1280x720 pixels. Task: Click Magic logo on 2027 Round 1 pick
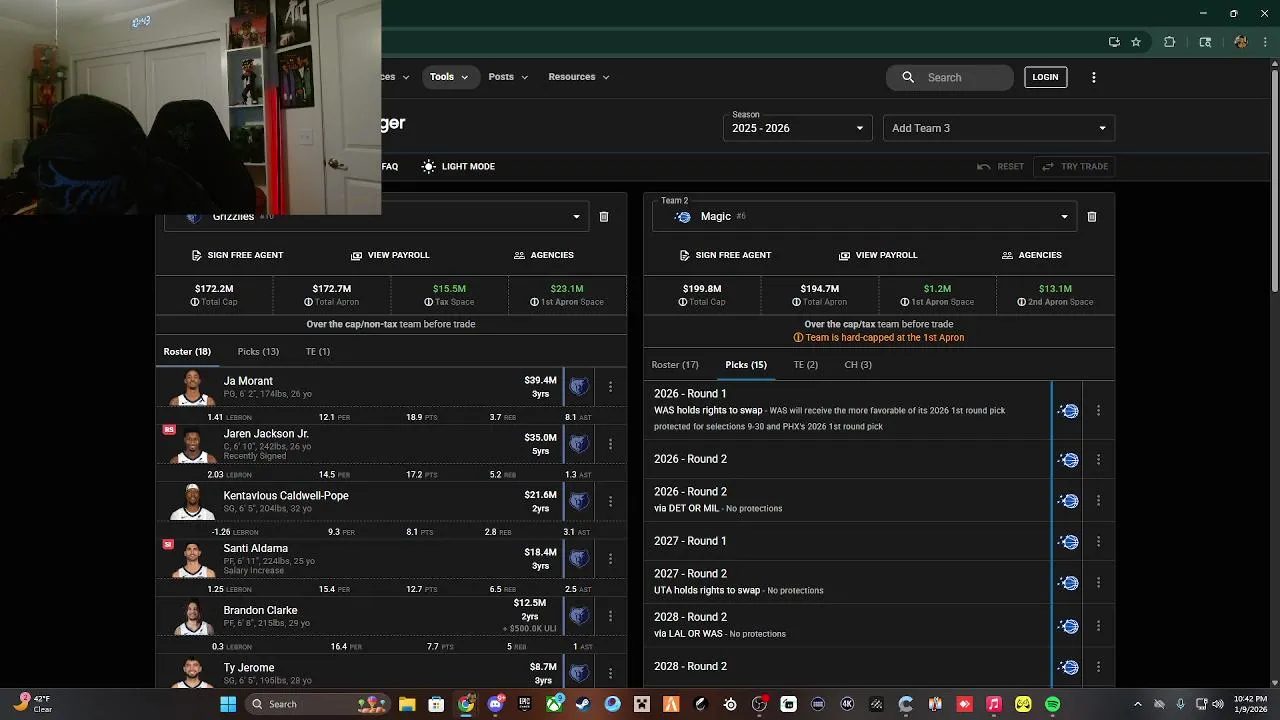[1069, 542]
